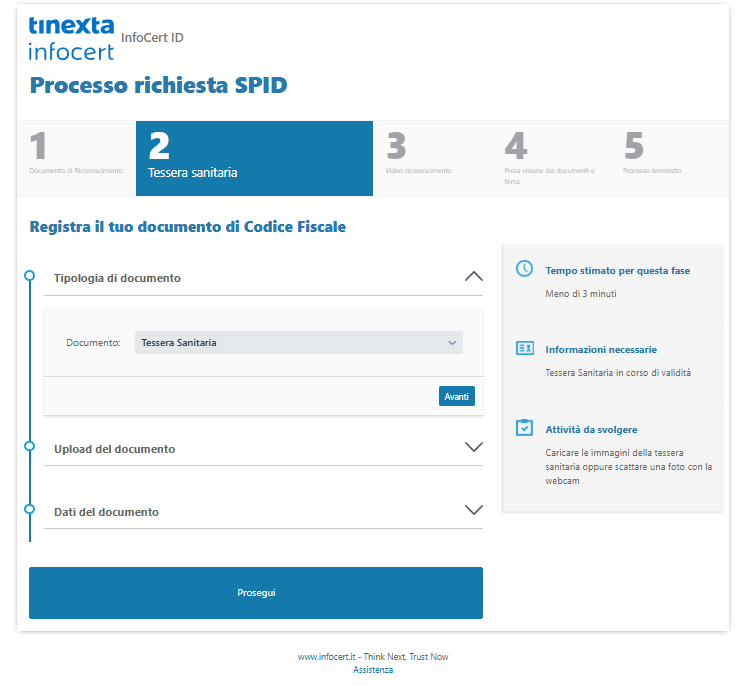747x686 pixels.
Task: Expand the Dati del documento section chevron
Action: [x=474, y=510]
